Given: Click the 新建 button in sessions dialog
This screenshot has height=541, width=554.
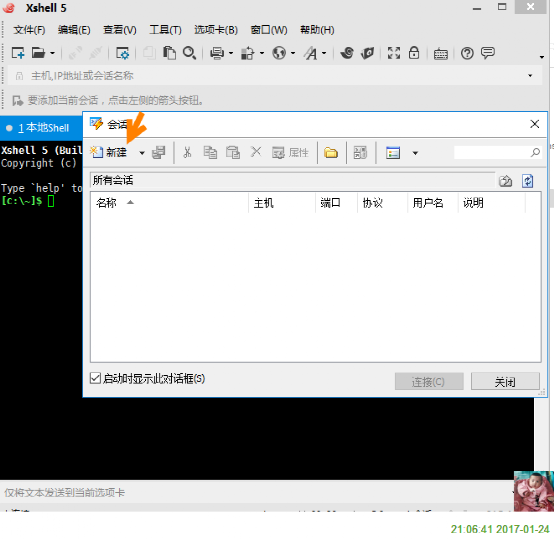Looking at the screenshot, I should point(109,153).
